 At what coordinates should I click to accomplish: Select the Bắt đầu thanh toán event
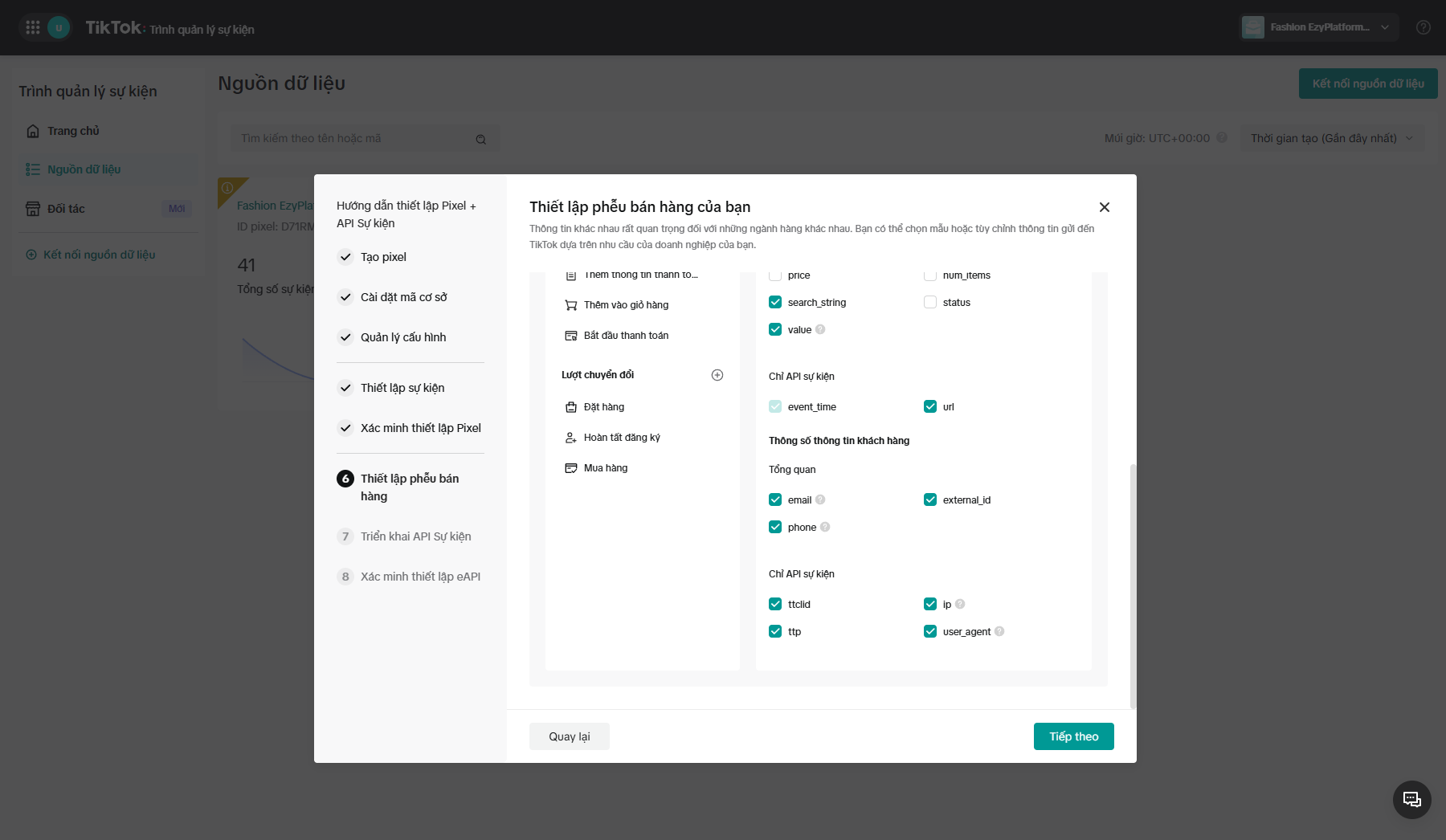(626, 336)
